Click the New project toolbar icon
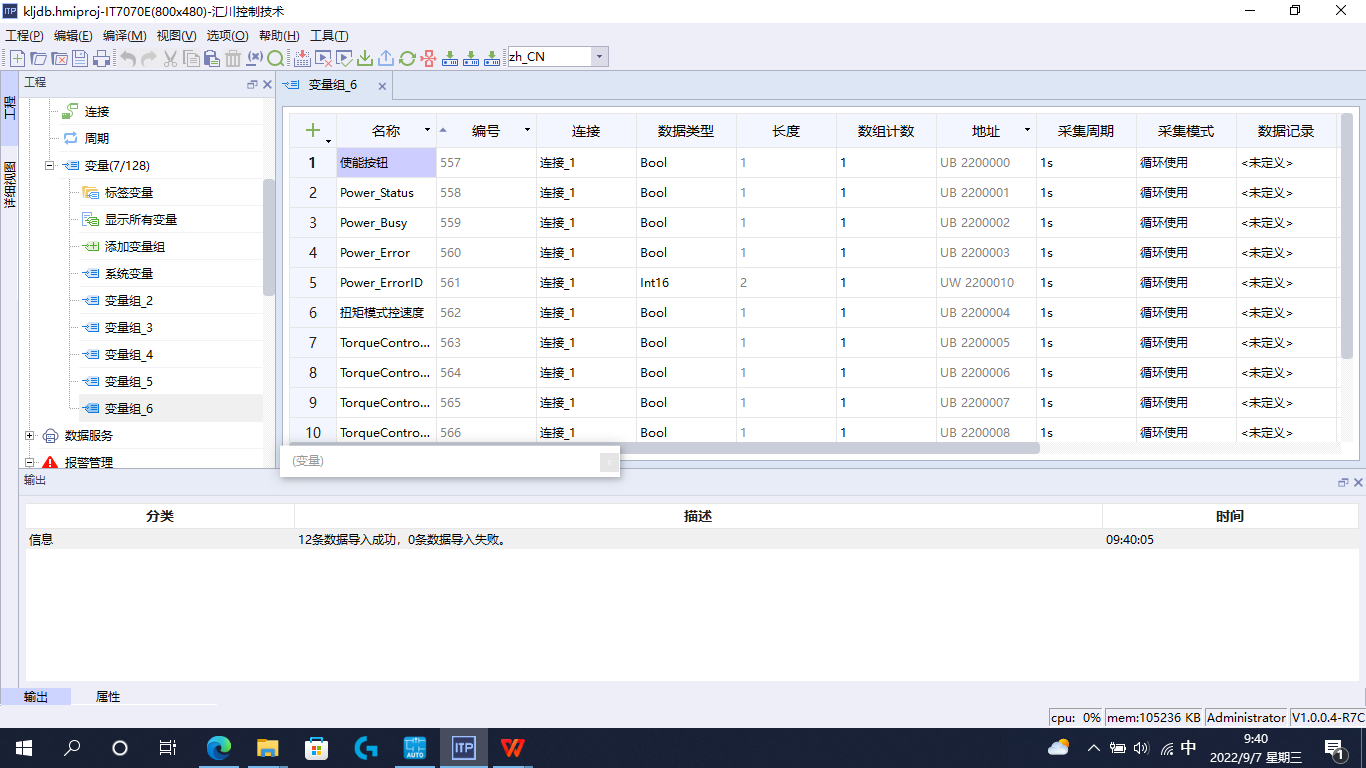Image resolution: width=1366 pixels, height=768 pixels. click(x=17, y=58)
